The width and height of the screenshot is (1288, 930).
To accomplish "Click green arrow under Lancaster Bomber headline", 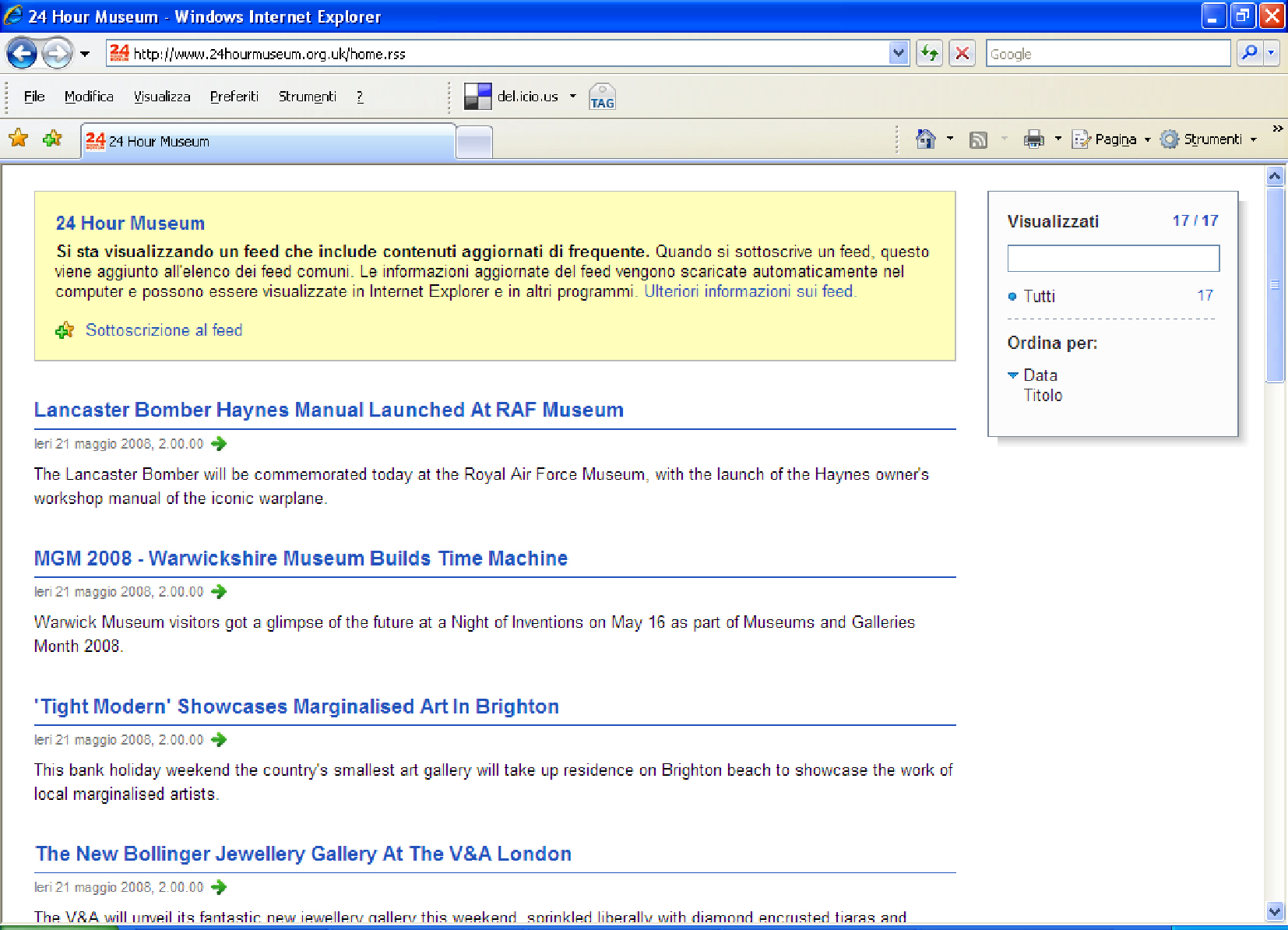I will coord(219,444).
